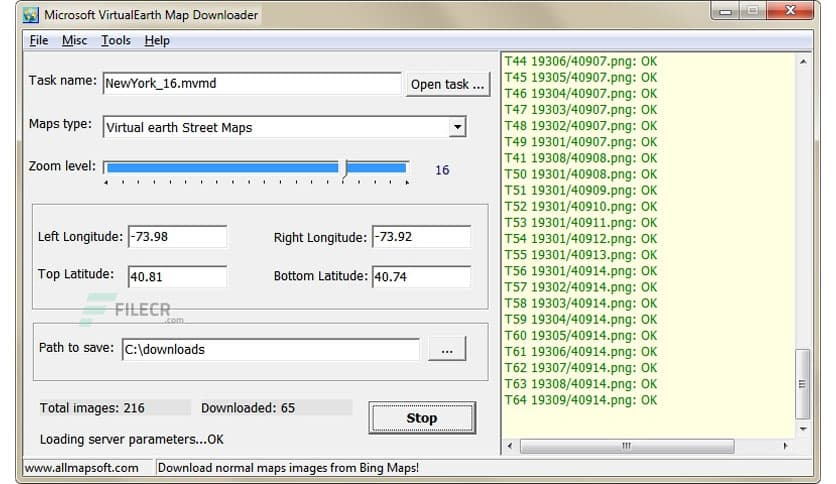
Task: Click the Zoom level slider thumb
Action: [x=345, y=168]
